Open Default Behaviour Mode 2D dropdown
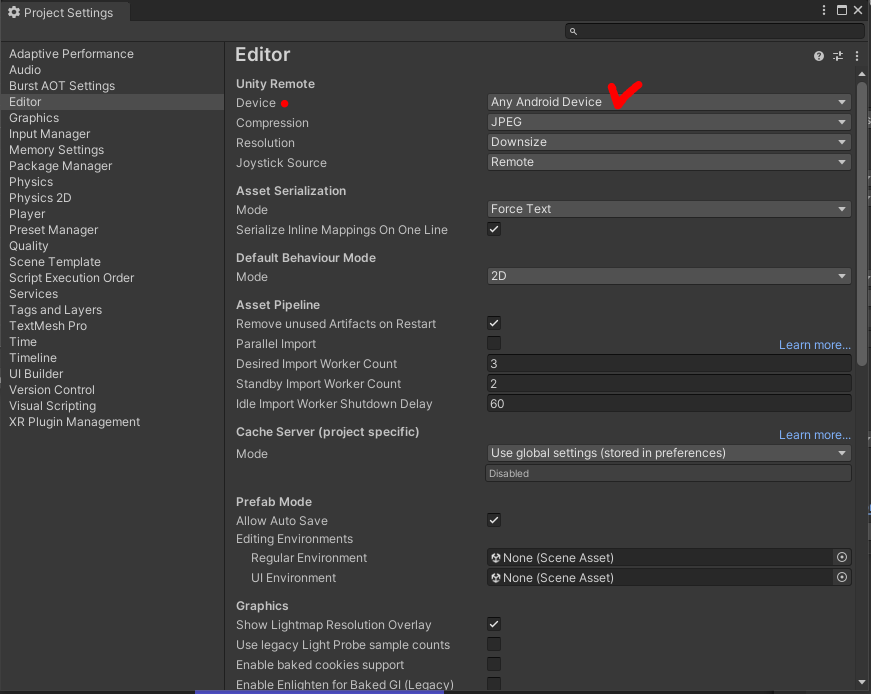This screenshot has height=694, width=871. pos(669,276)
